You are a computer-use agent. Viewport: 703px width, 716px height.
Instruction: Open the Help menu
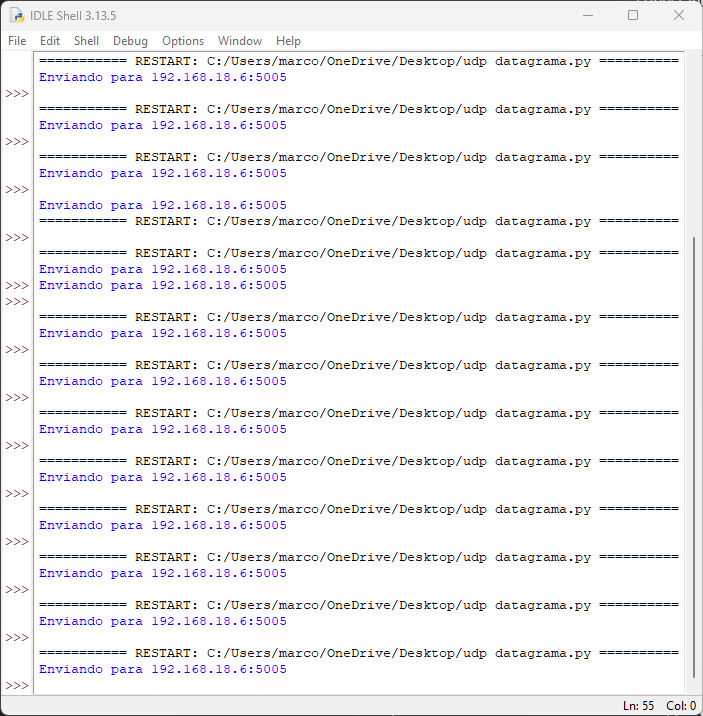pyautogui.click(x=288, y=41)
